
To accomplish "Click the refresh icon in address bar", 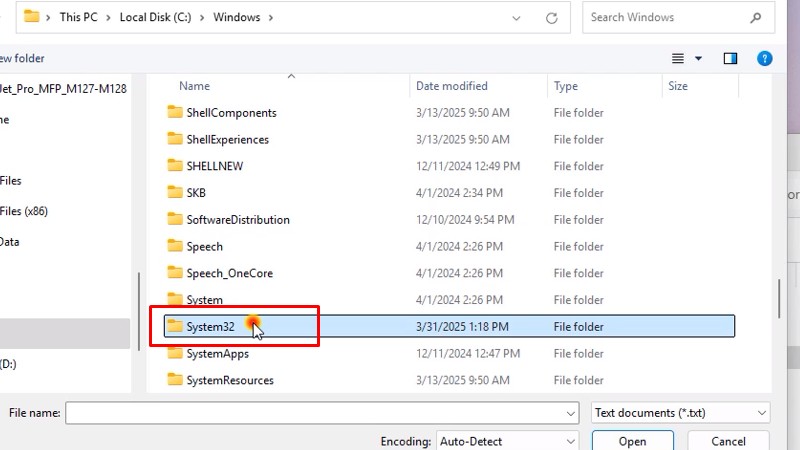I will point(551,18).
